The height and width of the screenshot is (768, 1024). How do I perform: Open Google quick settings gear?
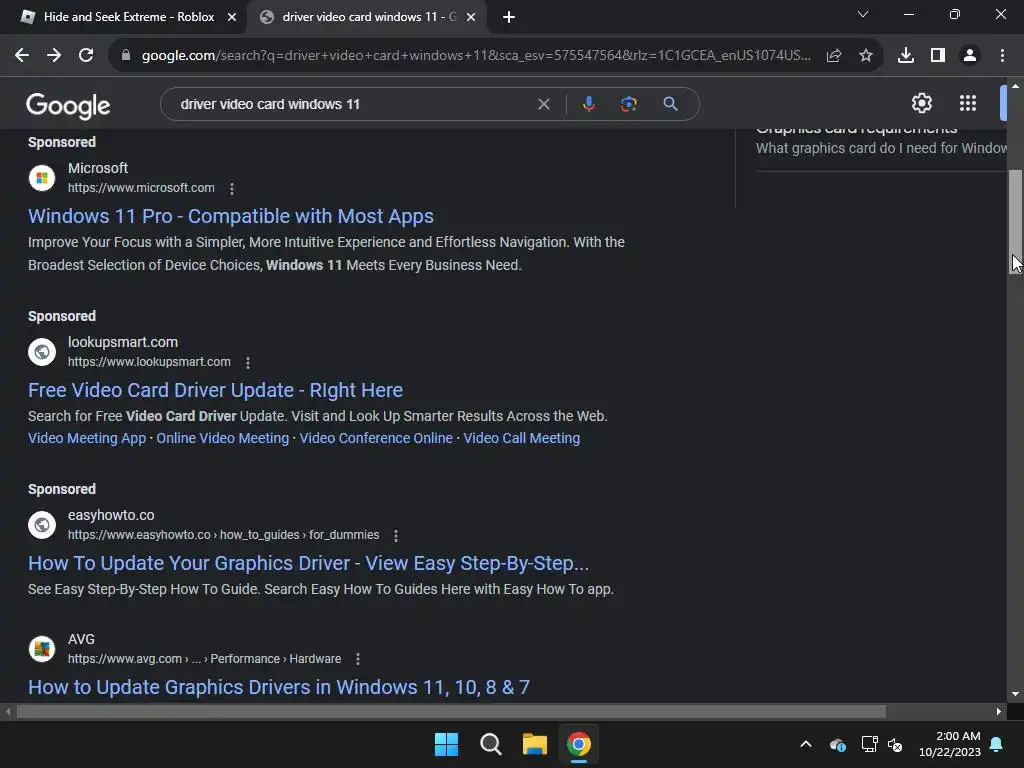(x=921, y=103)
